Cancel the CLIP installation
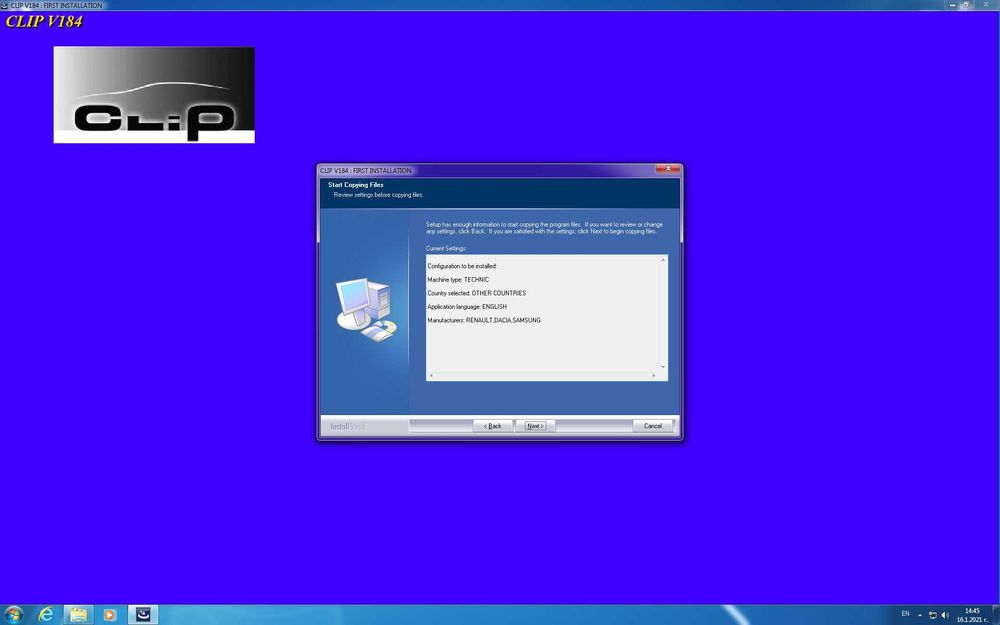1000x625 pixels. (652, 426)
